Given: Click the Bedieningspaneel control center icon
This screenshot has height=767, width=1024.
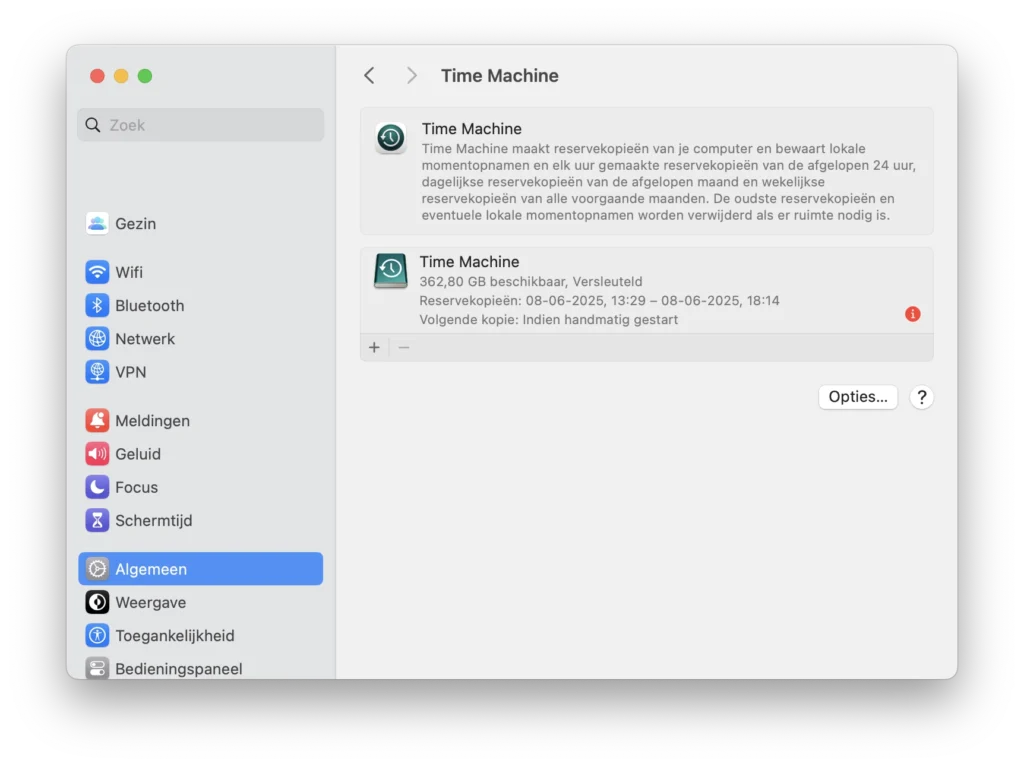Looking at the screenshot, I should (x=97, y=668).
